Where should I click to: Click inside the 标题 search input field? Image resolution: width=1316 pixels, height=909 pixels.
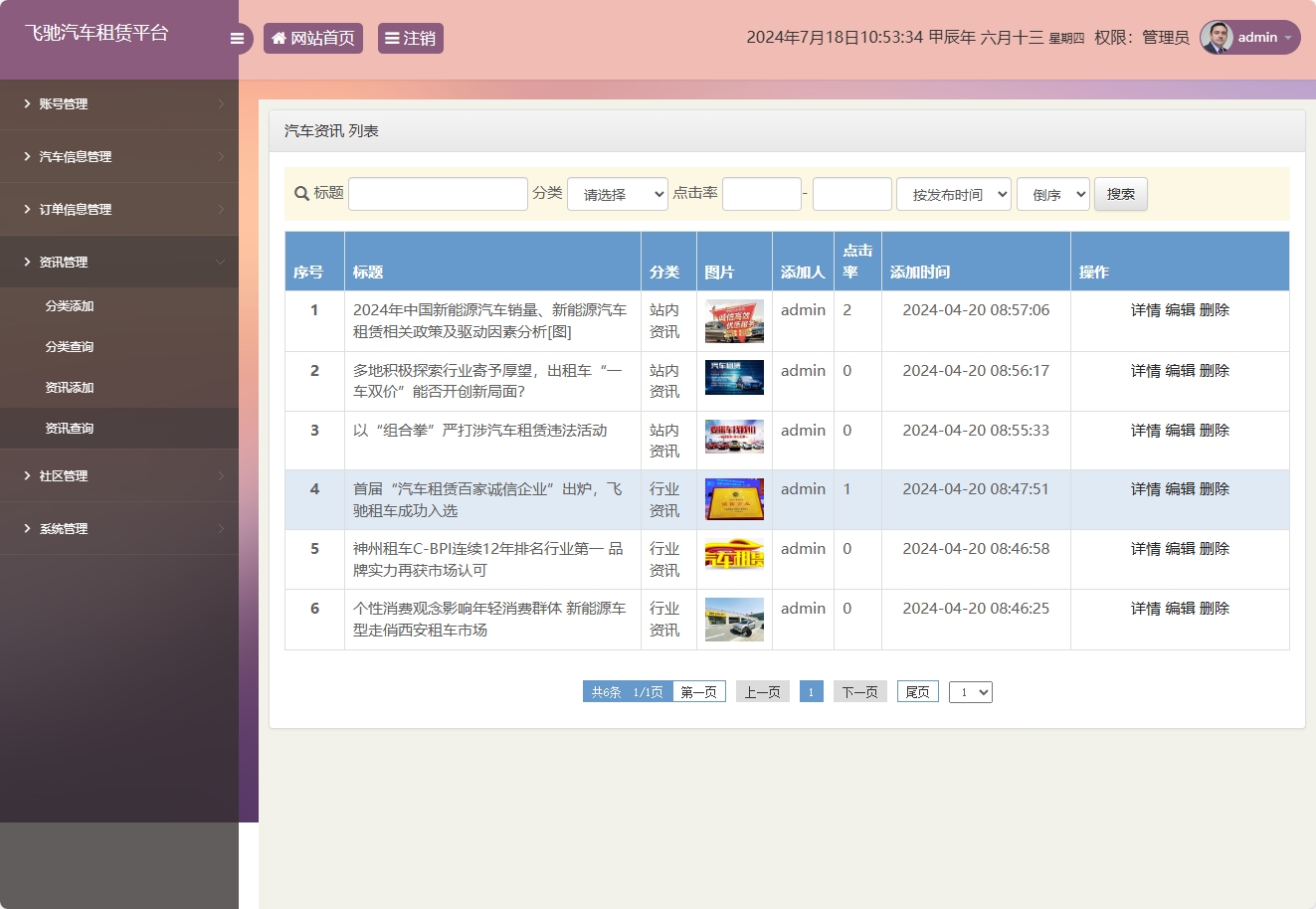[438, 193]
